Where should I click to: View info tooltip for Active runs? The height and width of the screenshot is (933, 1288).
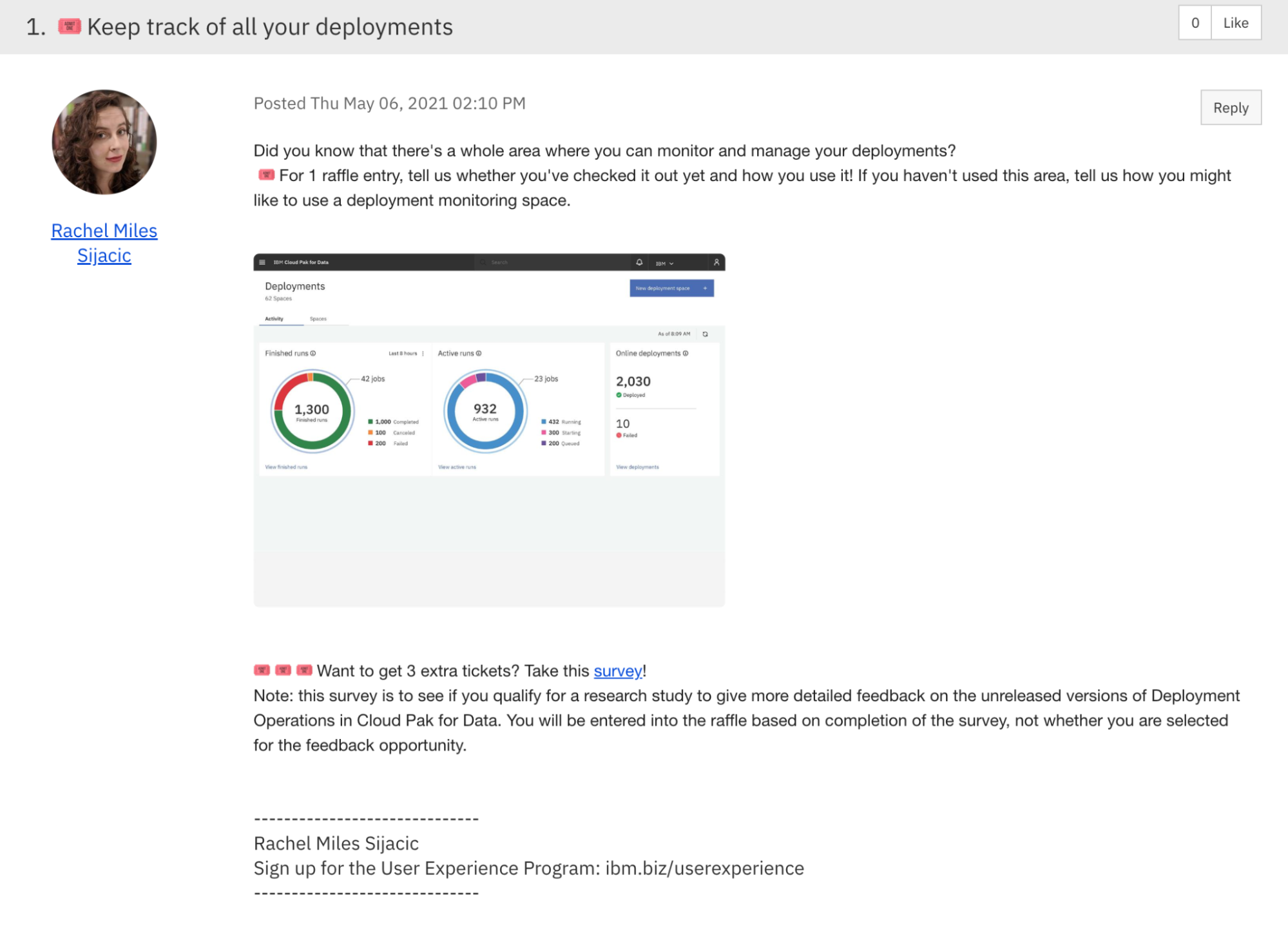478,352
